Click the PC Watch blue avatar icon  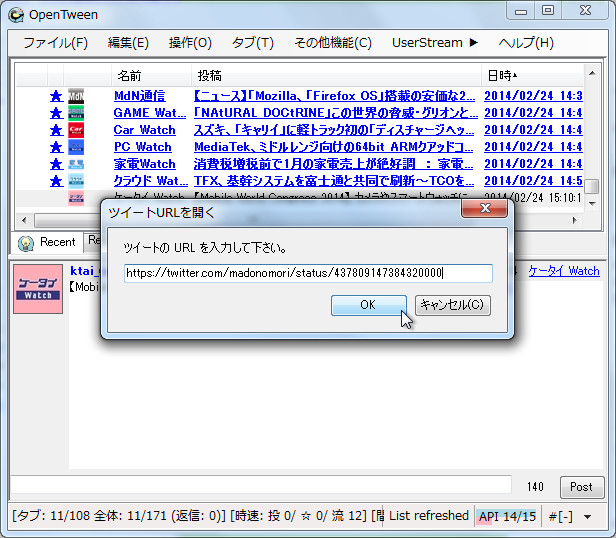pos(76,147)
